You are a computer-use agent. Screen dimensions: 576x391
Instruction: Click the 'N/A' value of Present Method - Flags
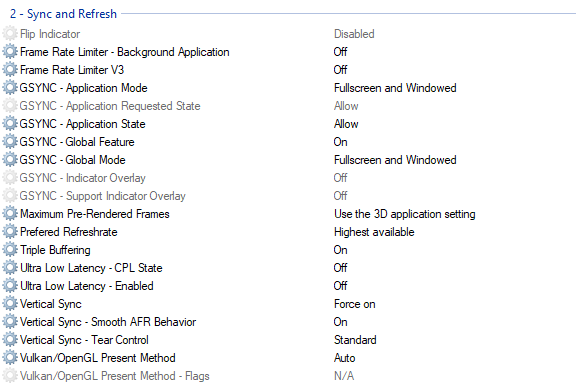344,376
